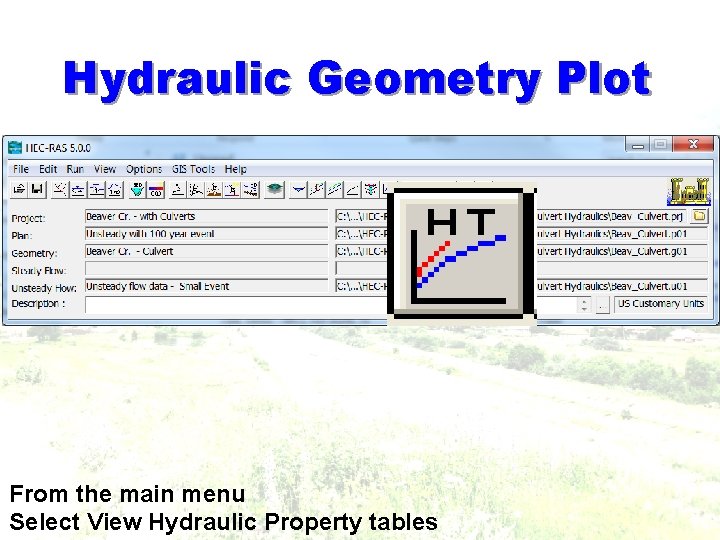Click the Beav_Culvert.u01 unsteady path
This screenshot has height=540, width=720.
point(649,286)
